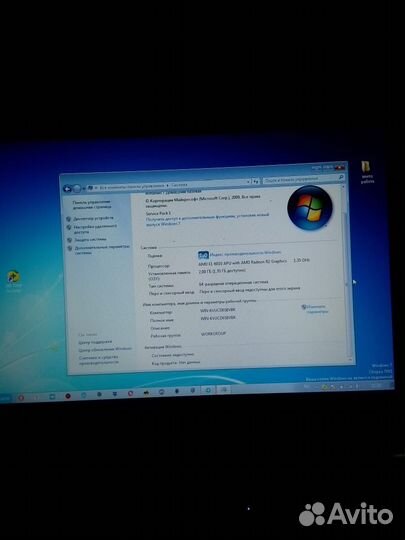Click the Forward arrow navigation button
The image size is (405, 540).
click(x=77, y=188)
